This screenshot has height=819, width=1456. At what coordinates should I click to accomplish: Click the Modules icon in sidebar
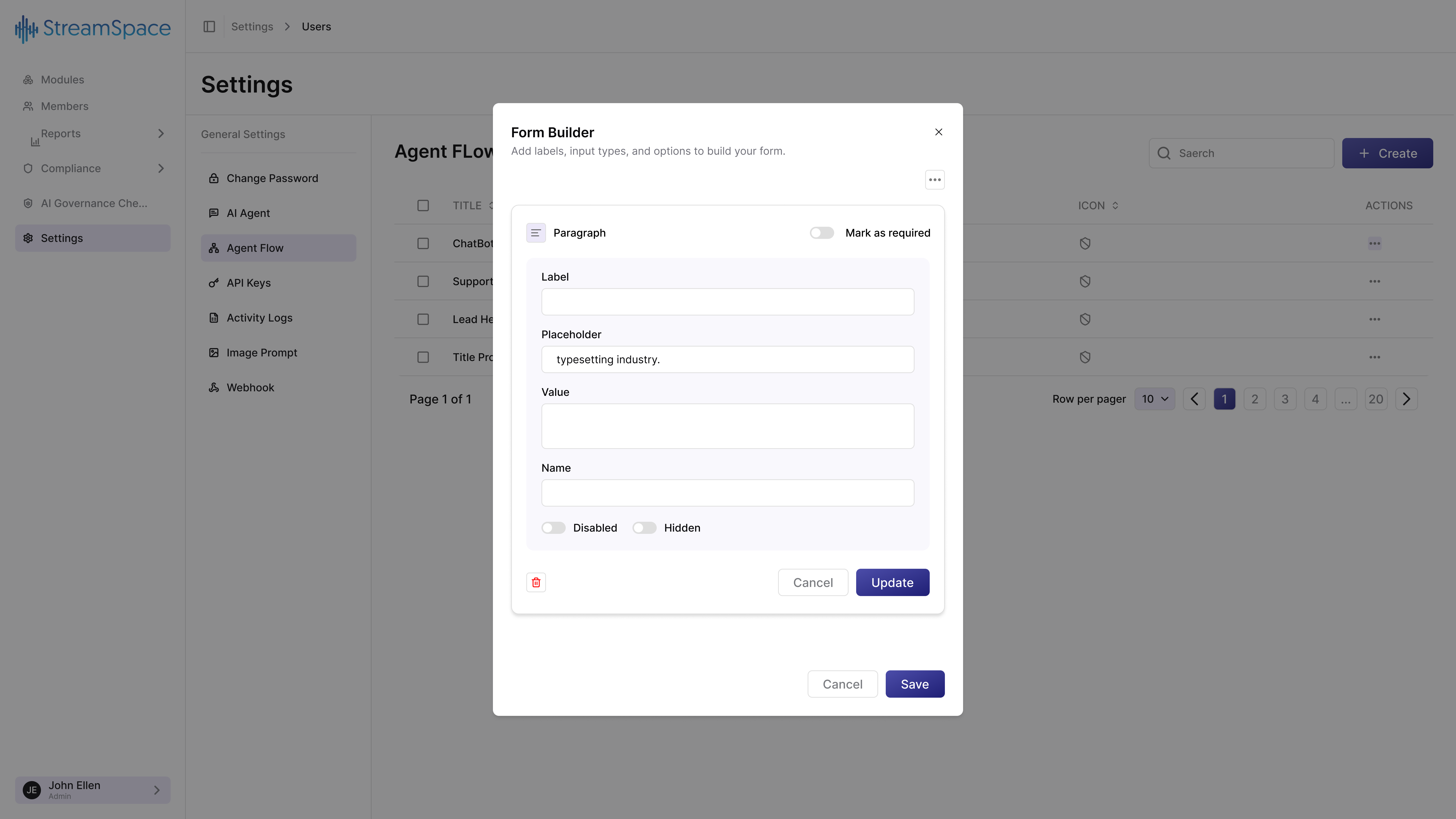[x=28, y=80]
